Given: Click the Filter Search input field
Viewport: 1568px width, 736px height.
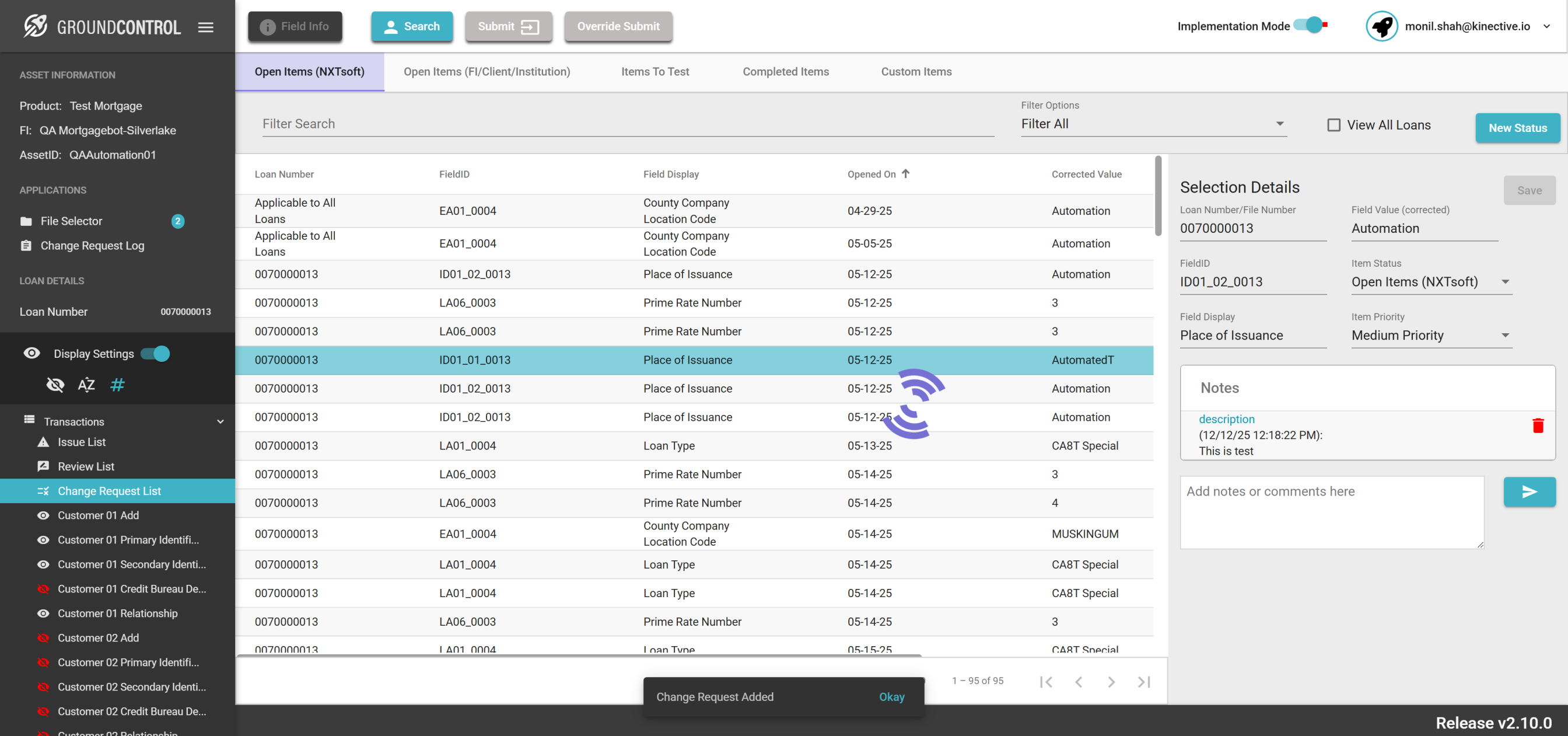Looking at the screenshot, I should pyautogui.click(x=627, y=124).
